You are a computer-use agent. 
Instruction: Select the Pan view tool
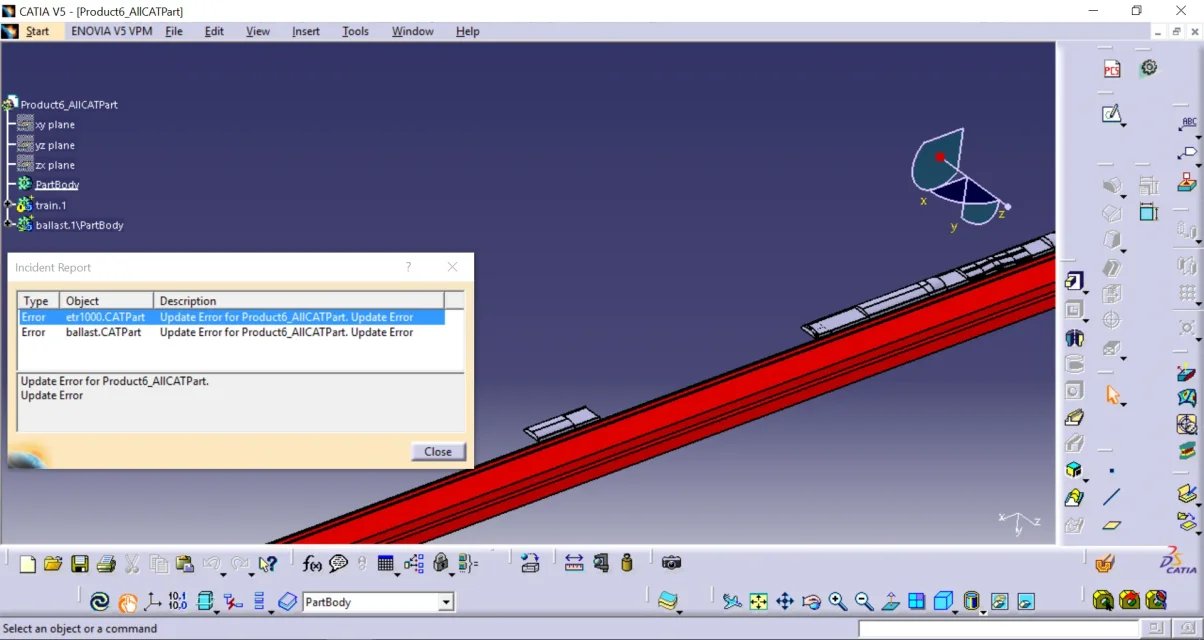pos(785,602)
